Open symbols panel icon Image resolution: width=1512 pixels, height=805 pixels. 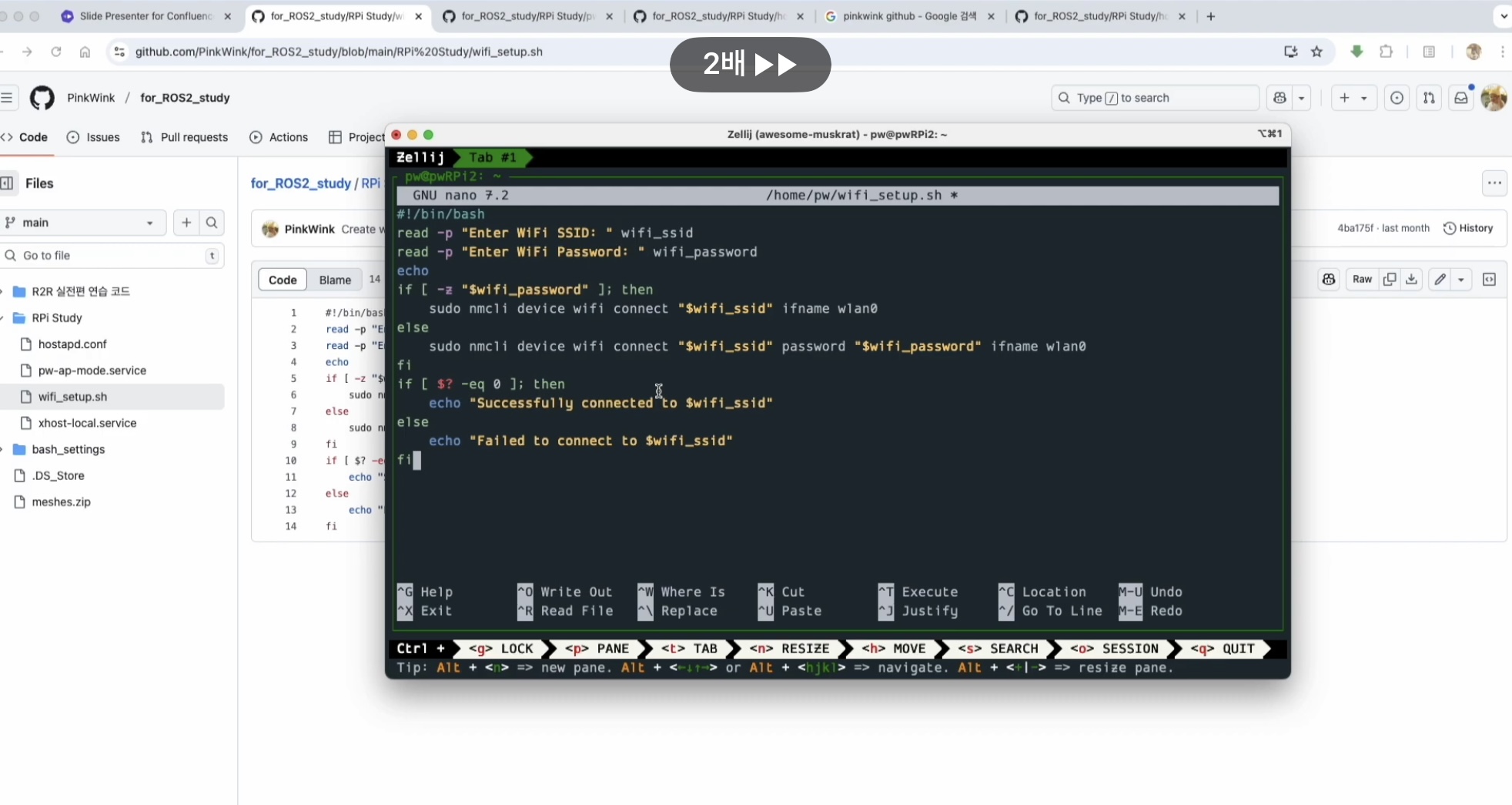1490,280
